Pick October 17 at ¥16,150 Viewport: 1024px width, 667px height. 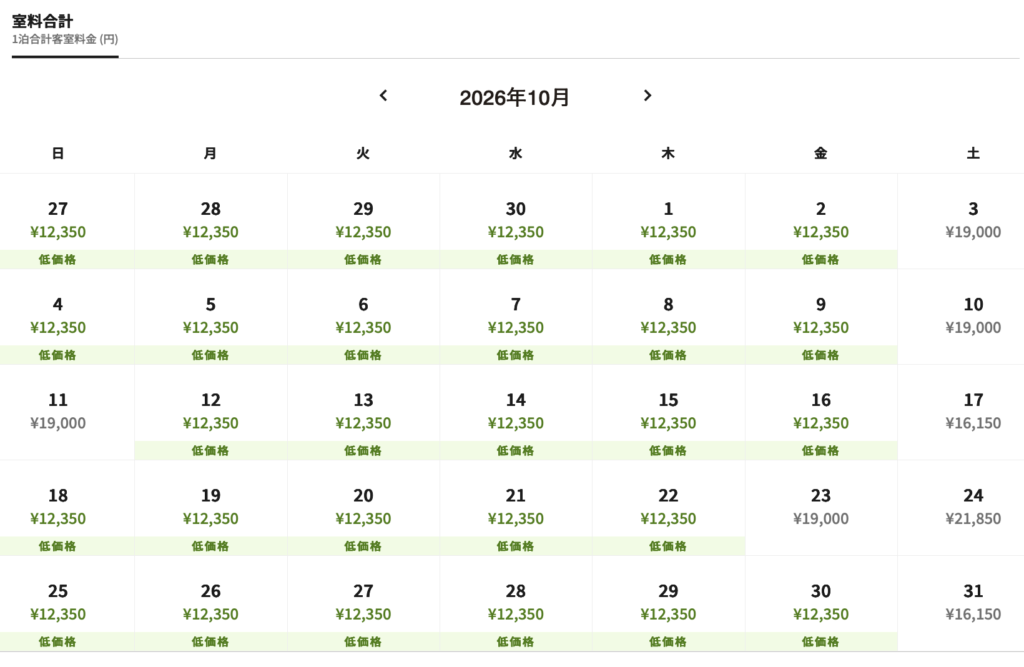coord(972,412)
